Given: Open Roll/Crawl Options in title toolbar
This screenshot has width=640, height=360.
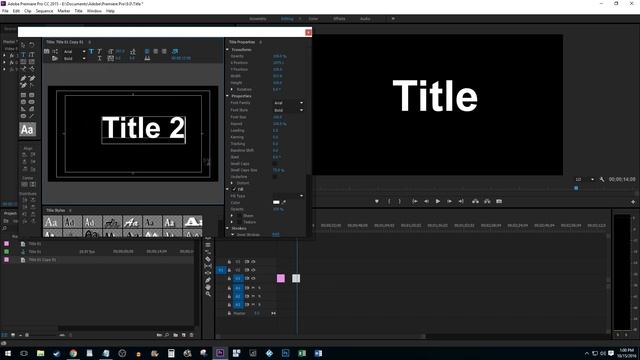Looking at the screenshot, I should pos(55,51).
